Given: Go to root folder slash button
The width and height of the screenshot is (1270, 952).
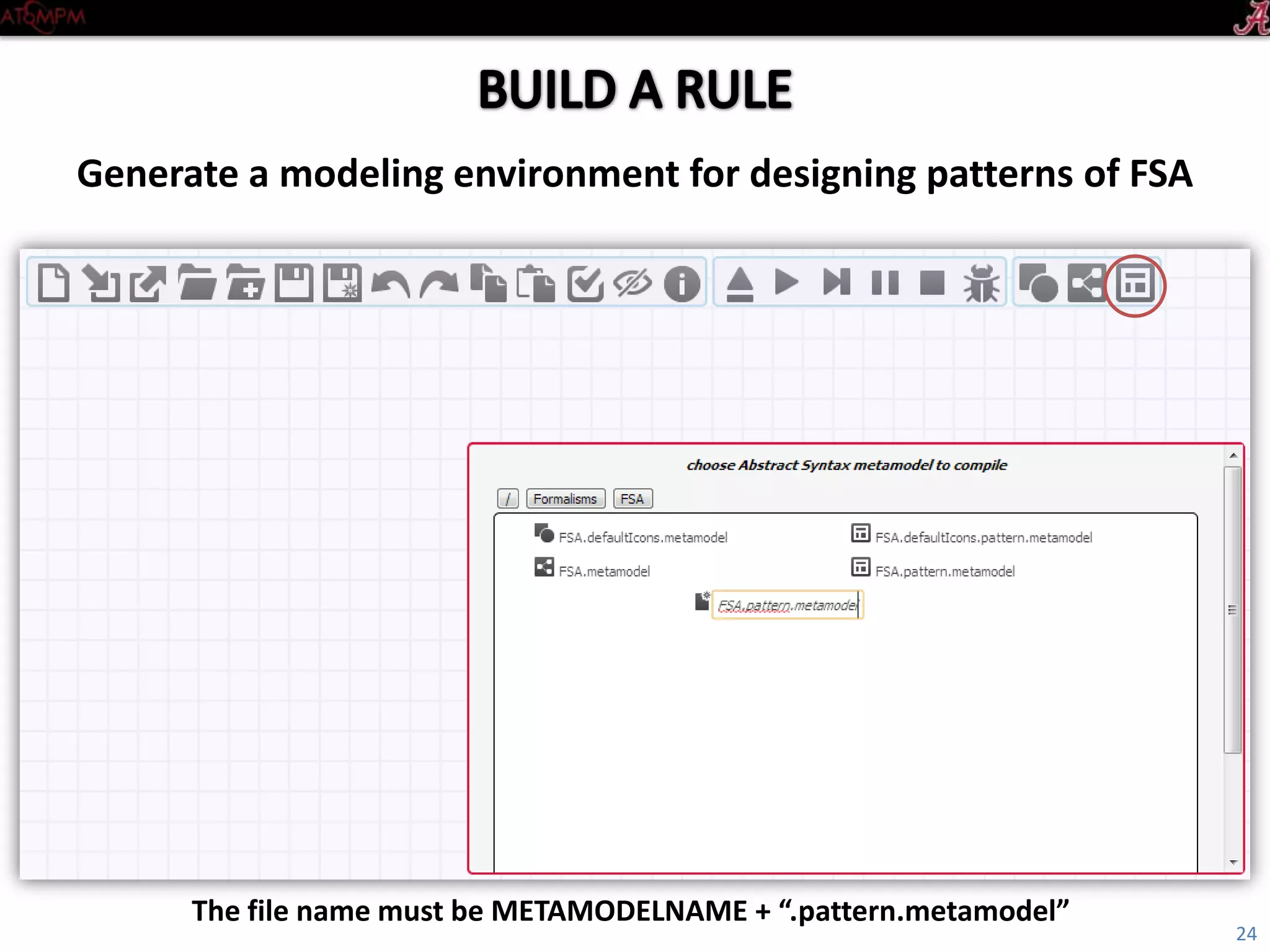Looking at the screenshot, I should pyautogui.click(x=508, y=499).
